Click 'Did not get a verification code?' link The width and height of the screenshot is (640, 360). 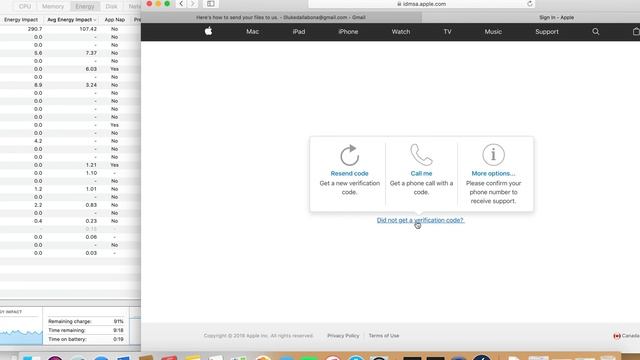[x=420, y=220]
